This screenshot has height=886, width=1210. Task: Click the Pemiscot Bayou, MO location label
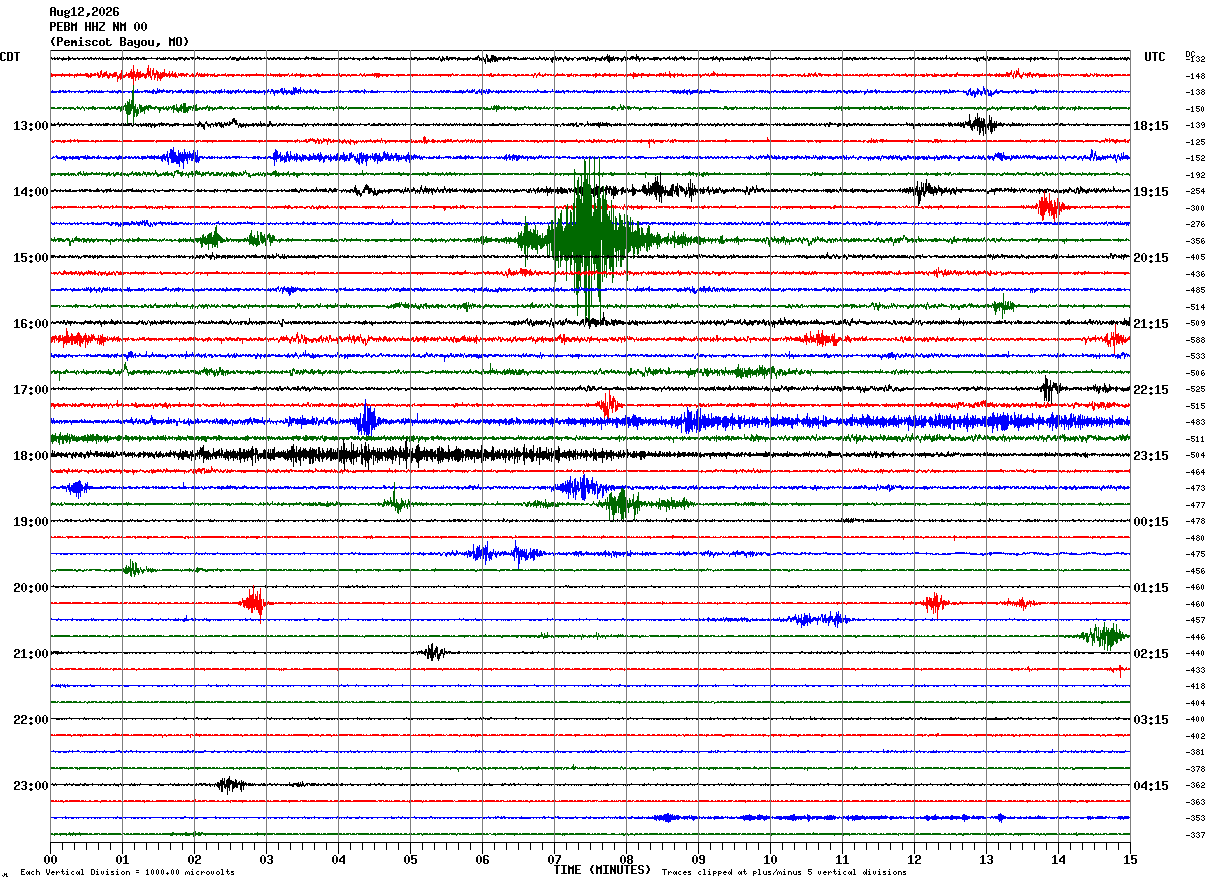[119, 42]
